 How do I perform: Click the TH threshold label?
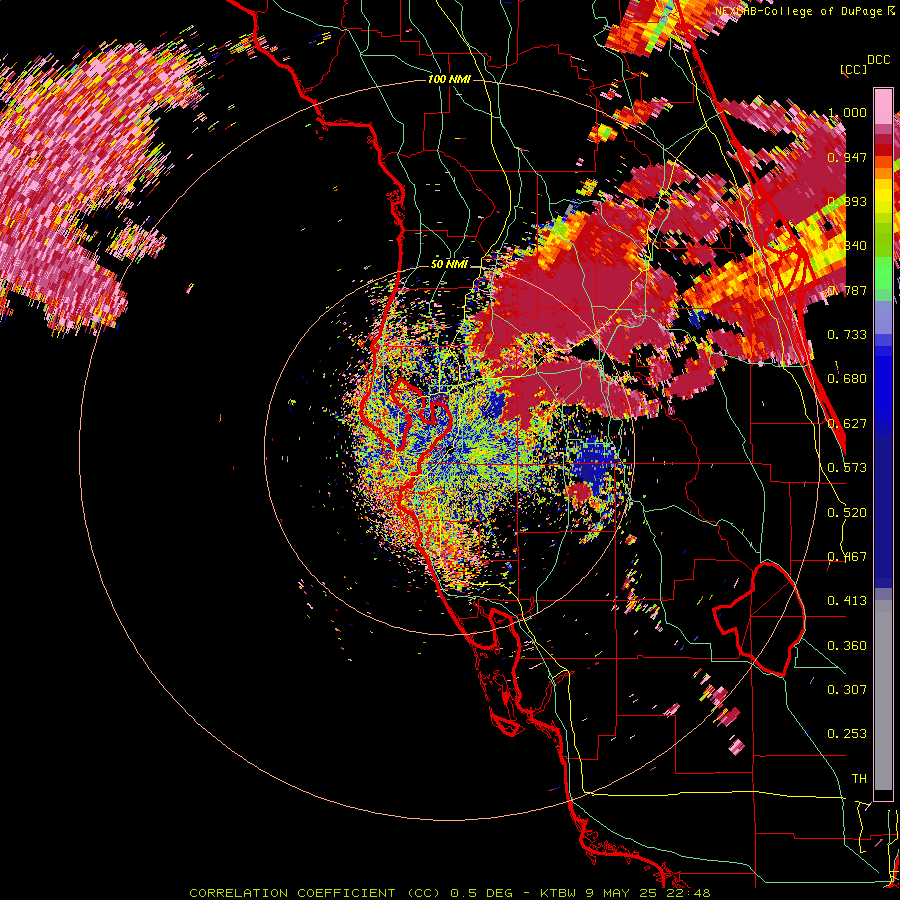tap(859, 779)
